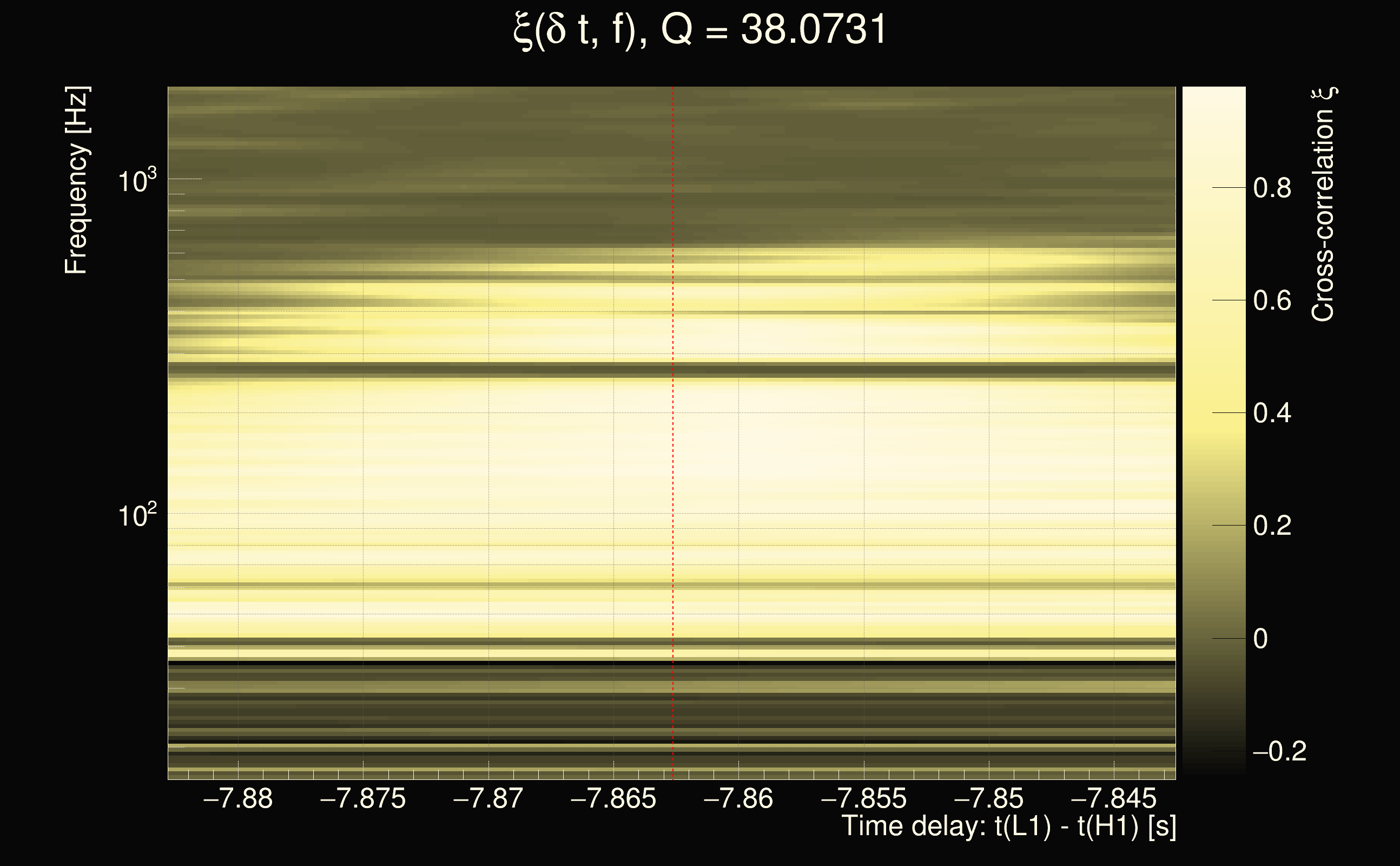Click the 0.8 colorbar tick label
The width and height of the screenshot is (1400, 866).
pyautogui.click(x=1272, y=188)
